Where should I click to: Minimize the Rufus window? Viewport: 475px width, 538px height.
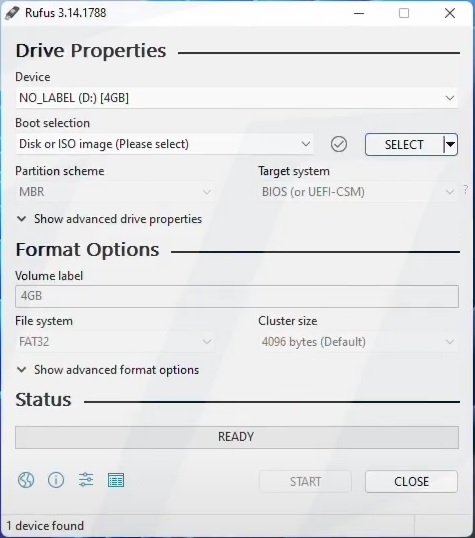point(359,13)
